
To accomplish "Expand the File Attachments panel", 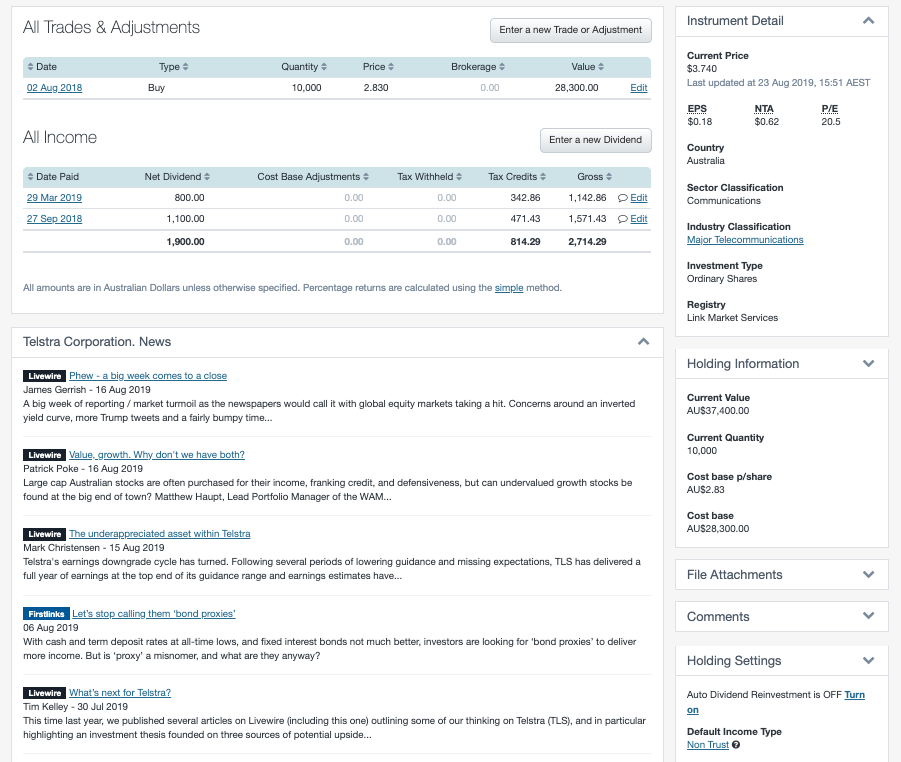I will (869, 574).
